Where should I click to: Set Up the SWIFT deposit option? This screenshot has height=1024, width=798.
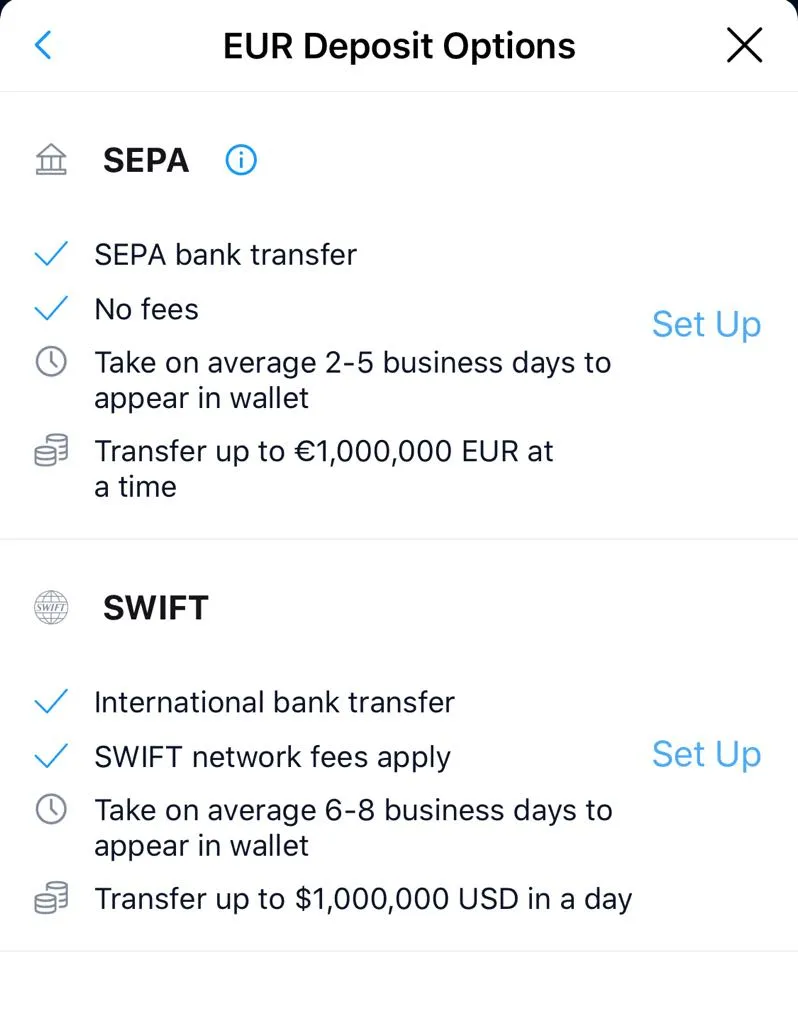tap(706, 754)
